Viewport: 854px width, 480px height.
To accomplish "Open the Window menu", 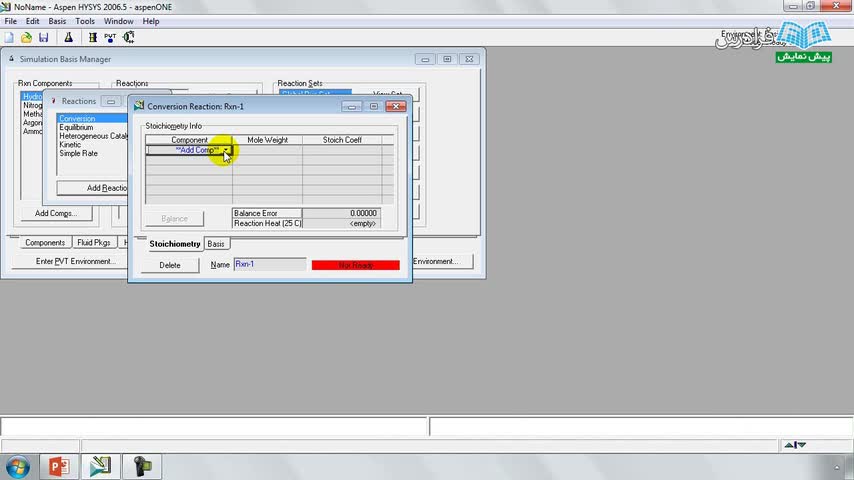I will click(119, 21).
